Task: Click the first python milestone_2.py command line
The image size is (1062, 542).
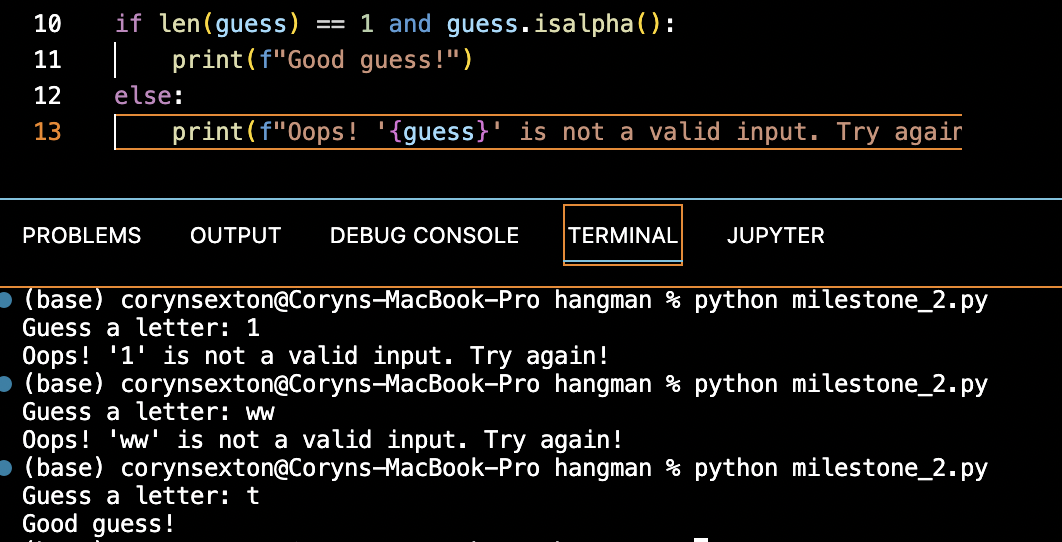Action: [505, 300]
